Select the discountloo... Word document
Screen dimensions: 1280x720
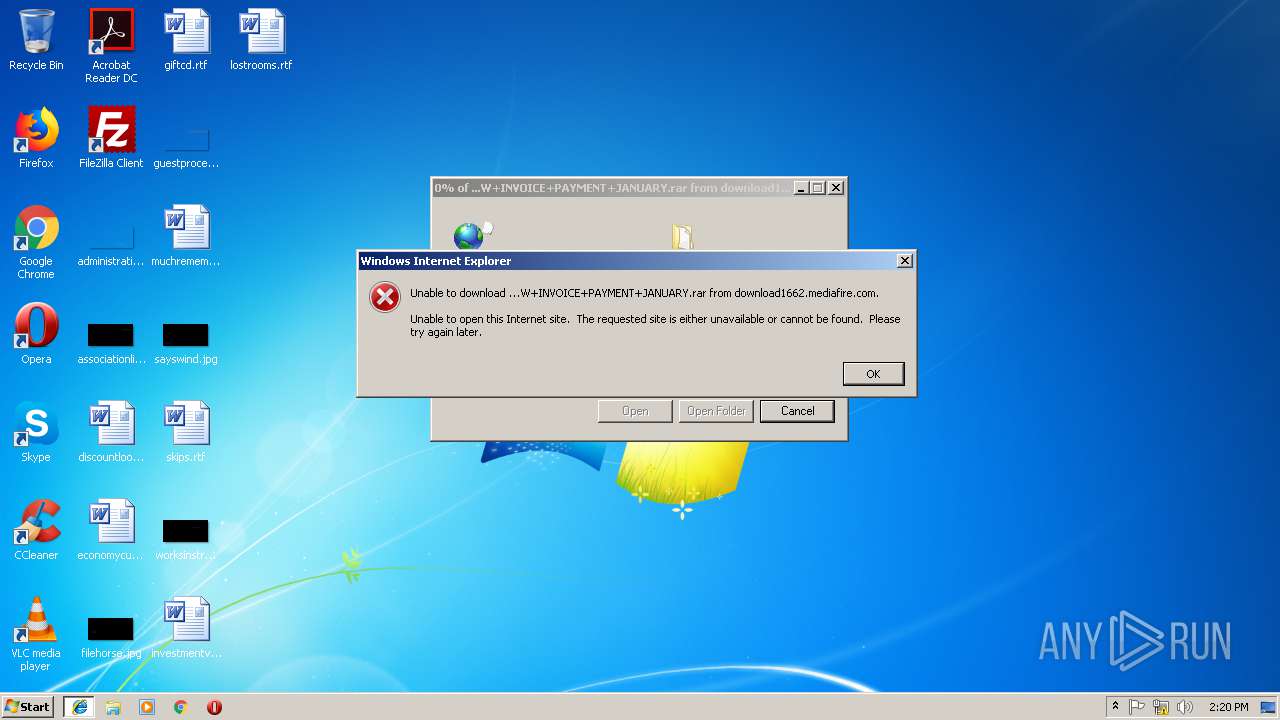pyautogui.click(x=111, y=432)
